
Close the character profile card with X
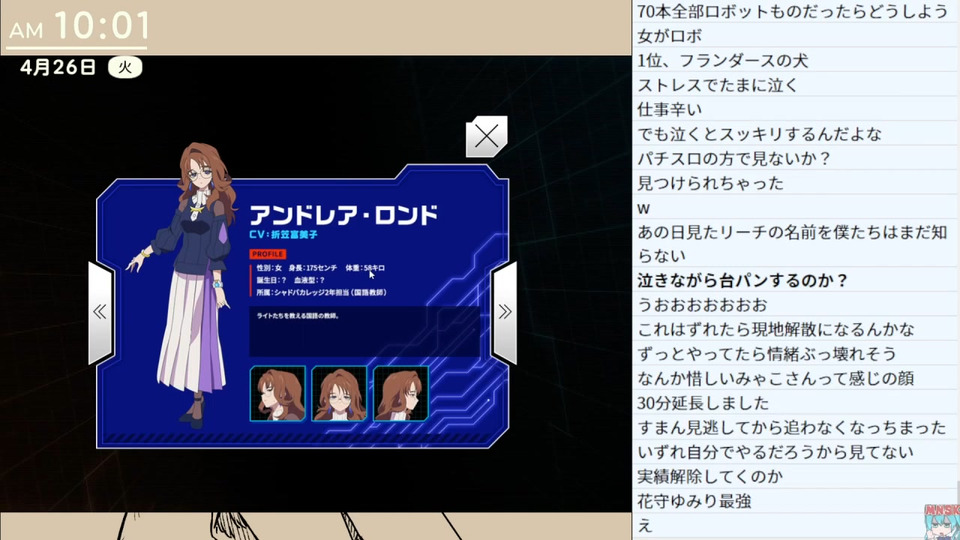coord(486,137)
